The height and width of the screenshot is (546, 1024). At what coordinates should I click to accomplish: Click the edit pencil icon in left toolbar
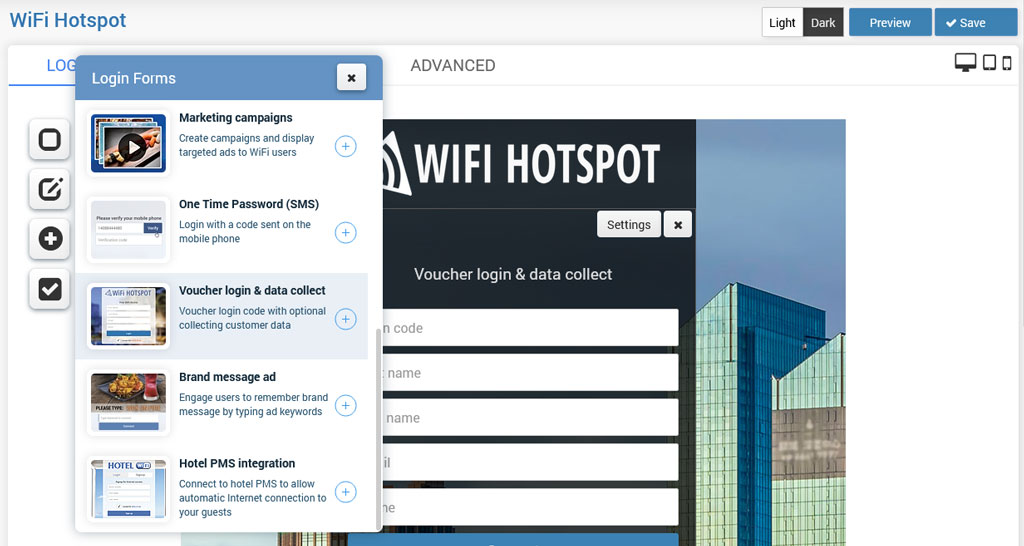pos(49,189)
